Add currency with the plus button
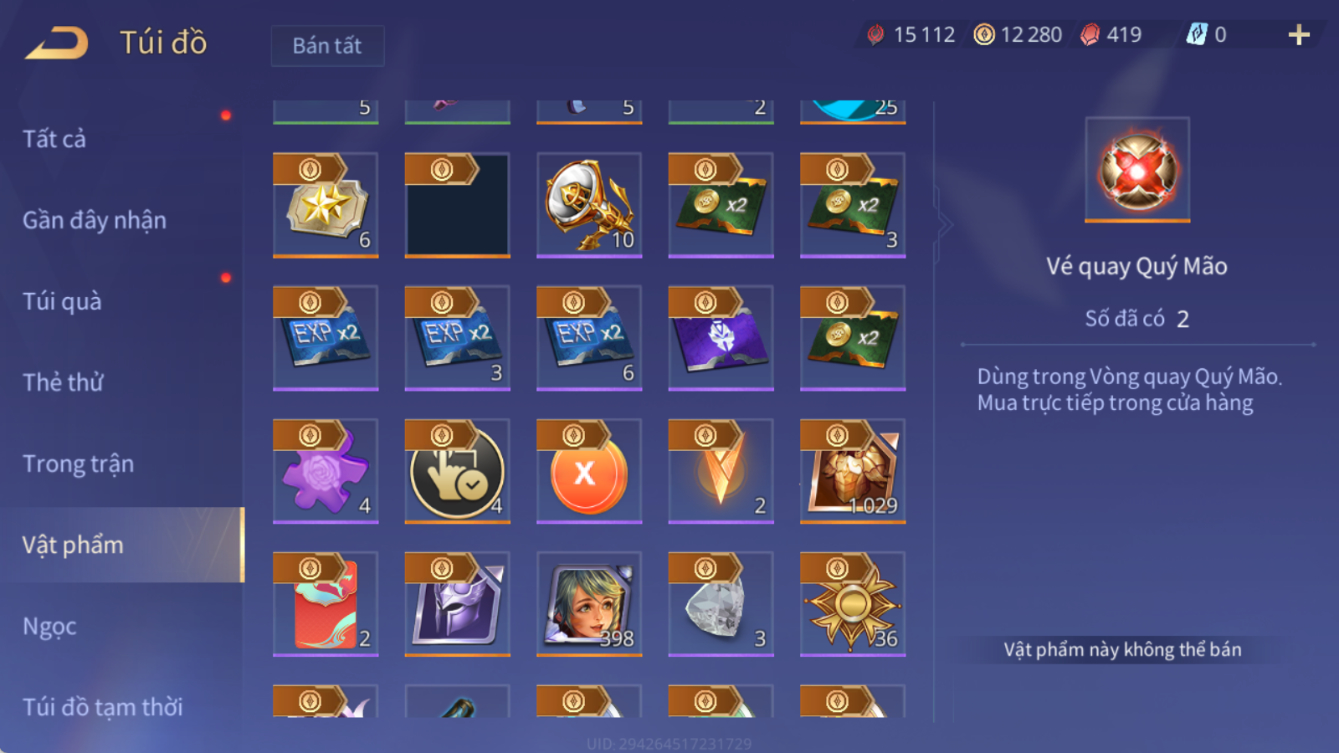Image resolution: width=1339 pixels, height=753 pixels. tap(1299, 35)
